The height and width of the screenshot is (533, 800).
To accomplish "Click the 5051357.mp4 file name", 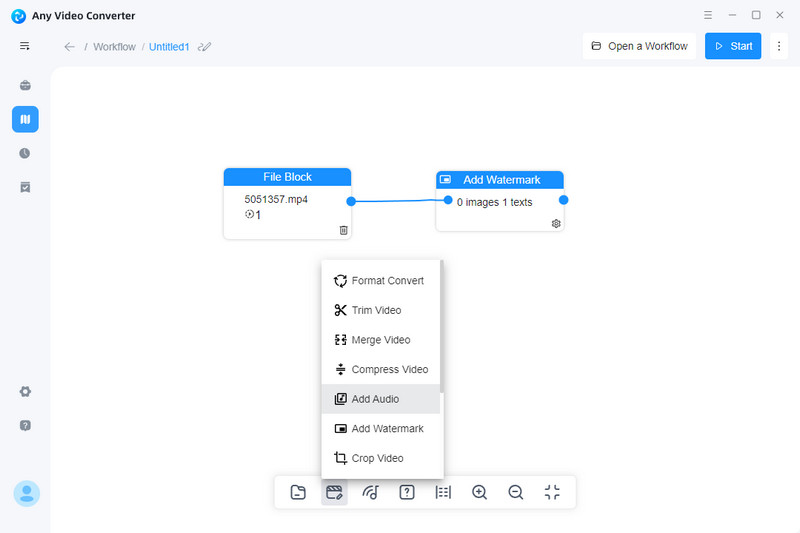I will point(276,199).
